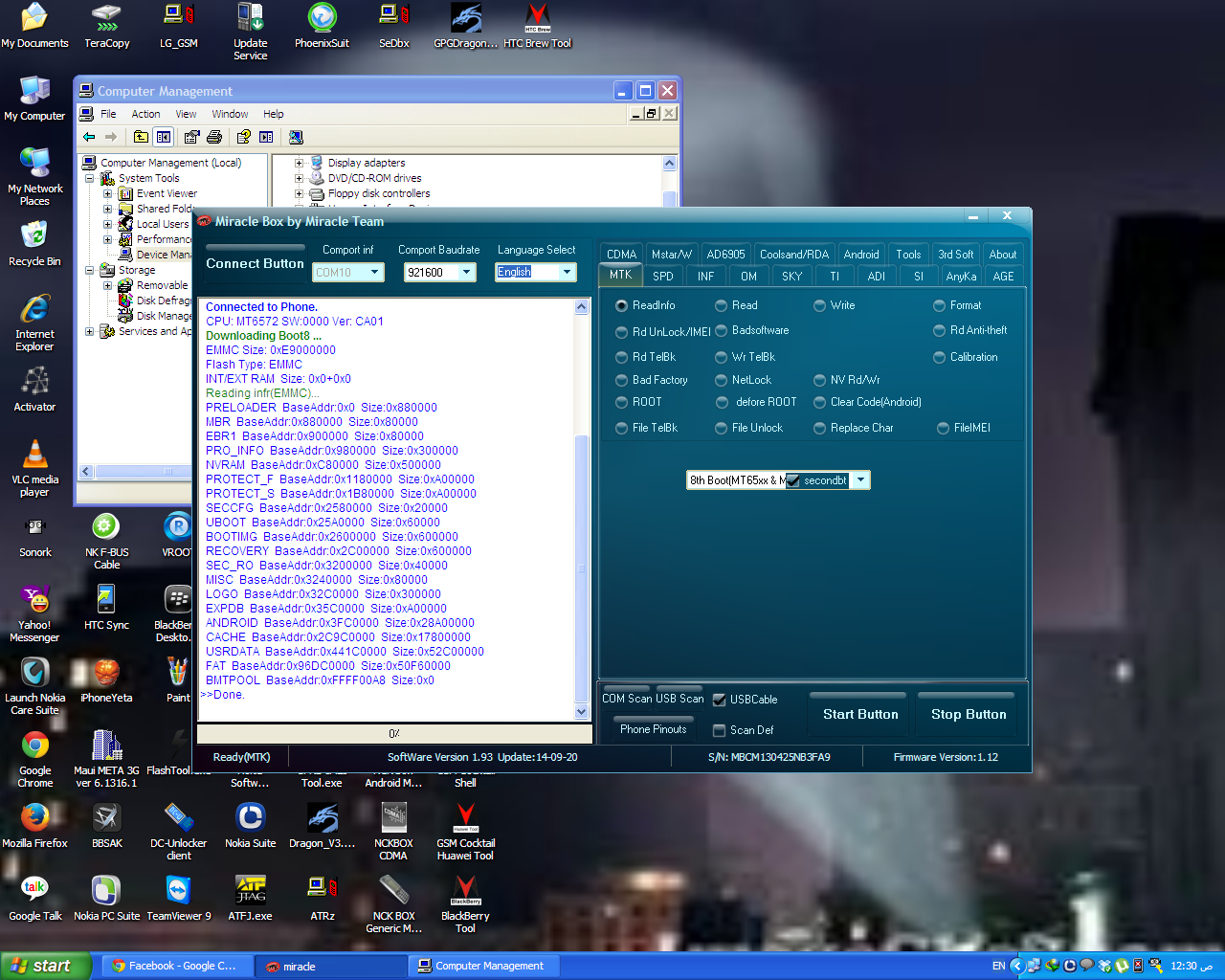Open the Window menu in Computer Management
The height and width of the screenshot is (980, 1225).
coord(230,114)
